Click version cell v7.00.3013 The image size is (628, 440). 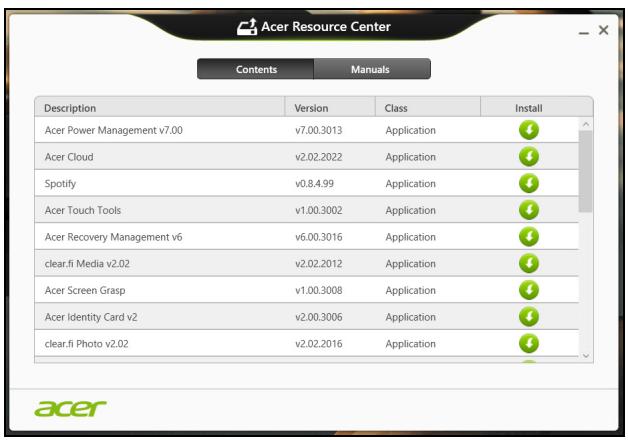pos(319,130)
